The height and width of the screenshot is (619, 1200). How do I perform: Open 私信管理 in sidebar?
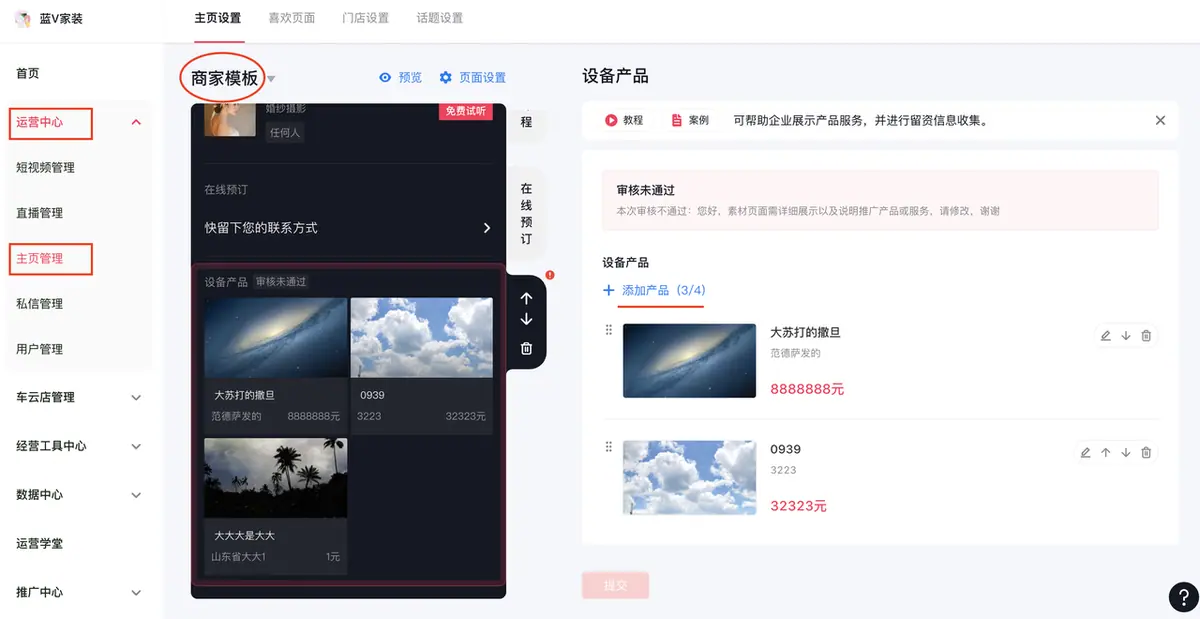point(40,304)
